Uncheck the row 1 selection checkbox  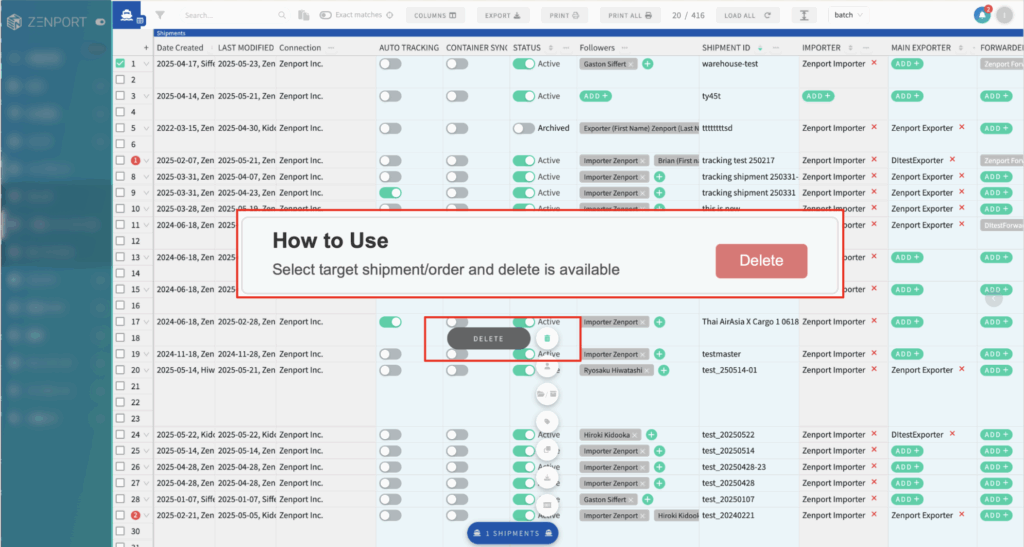121,64
